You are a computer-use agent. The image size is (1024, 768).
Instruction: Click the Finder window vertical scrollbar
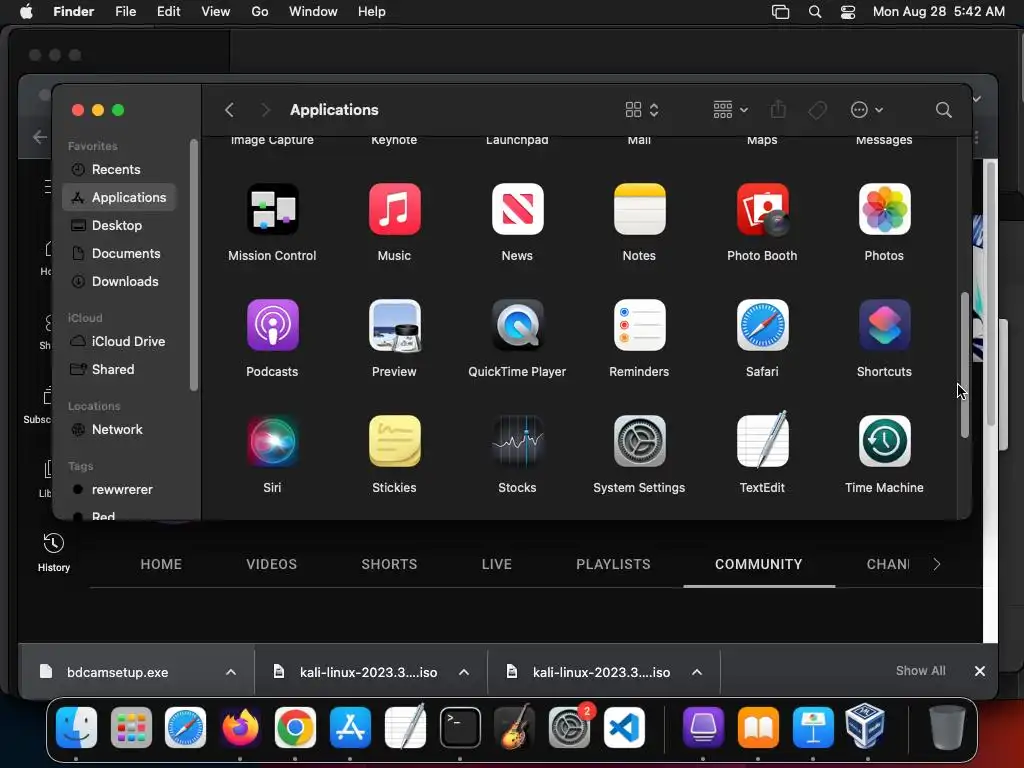click(965, 365)
